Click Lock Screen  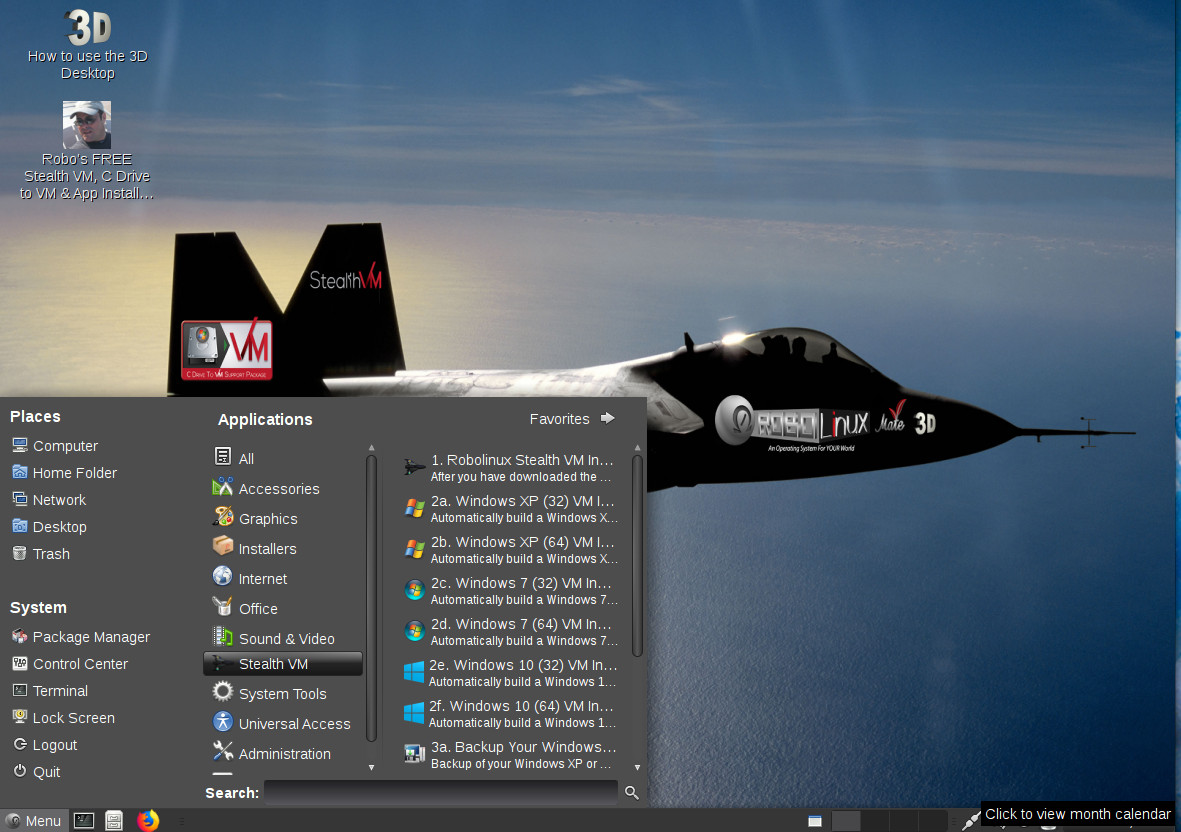(x=63, y=718)
